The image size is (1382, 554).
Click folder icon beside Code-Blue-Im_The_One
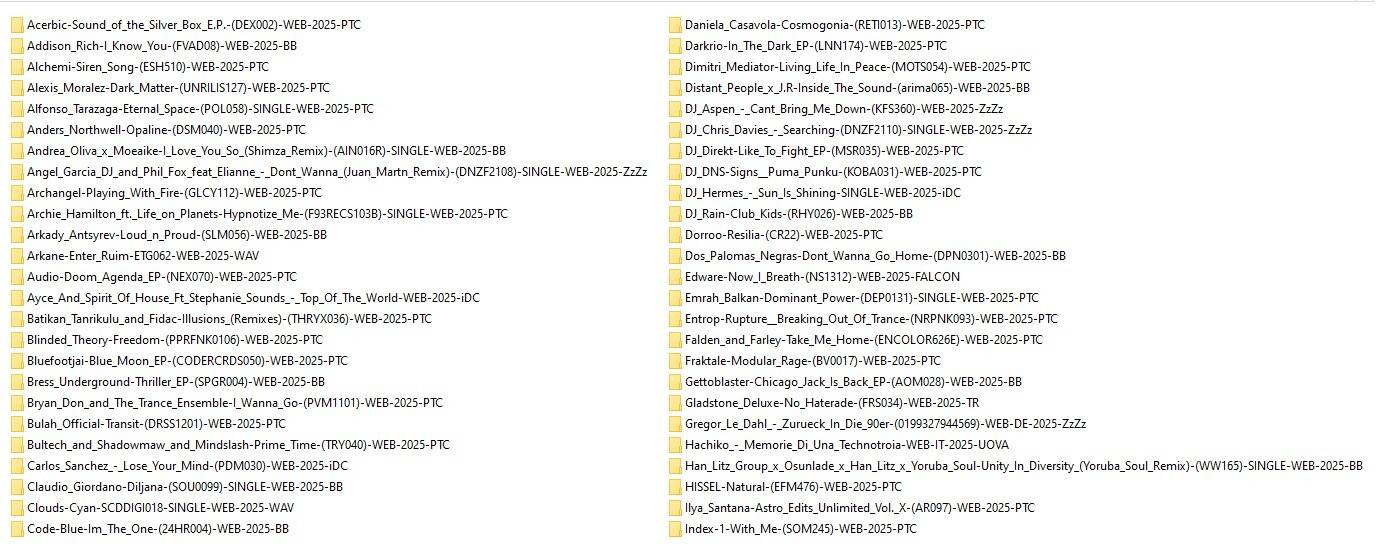point(17,529)
